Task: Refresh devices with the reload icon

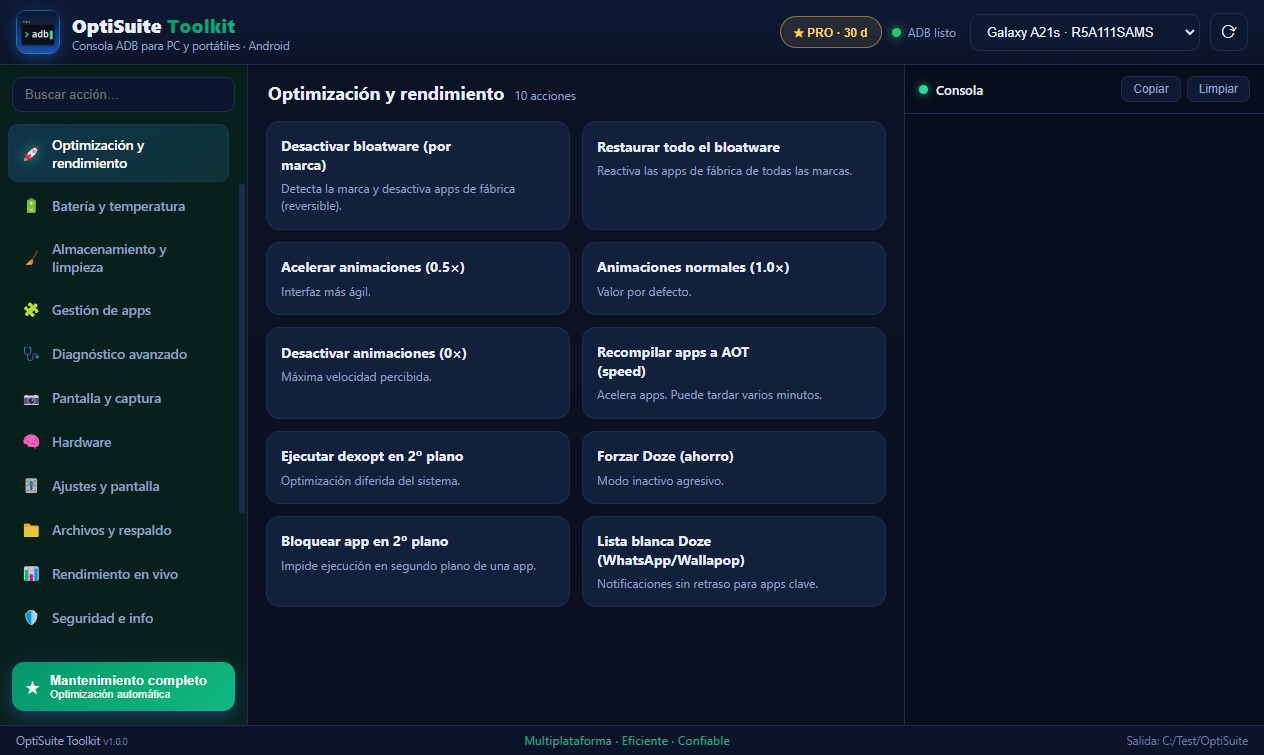Action: [x=1229, y=32]
